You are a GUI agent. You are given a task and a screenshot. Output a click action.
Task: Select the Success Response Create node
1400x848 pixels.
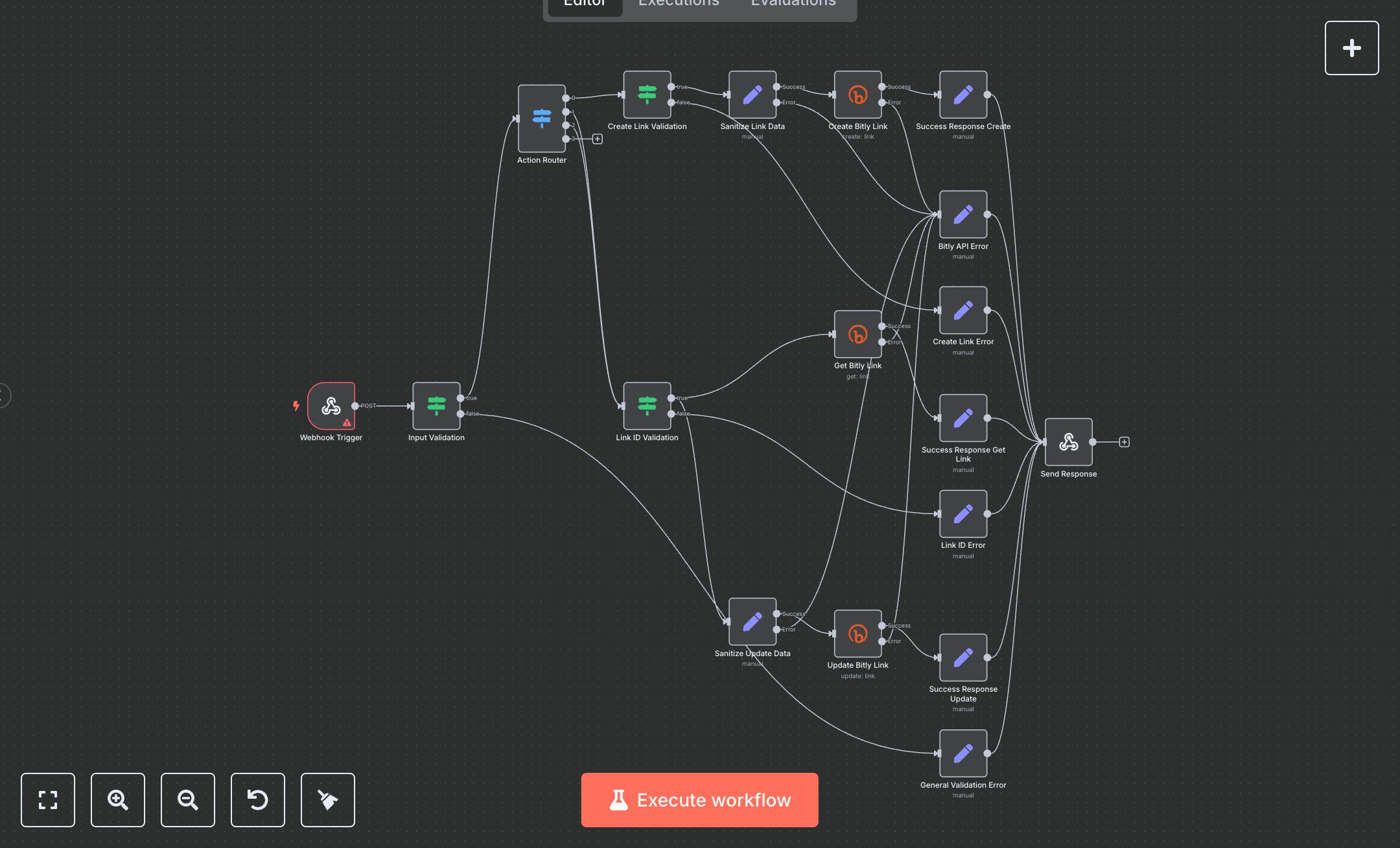[962, 95]
